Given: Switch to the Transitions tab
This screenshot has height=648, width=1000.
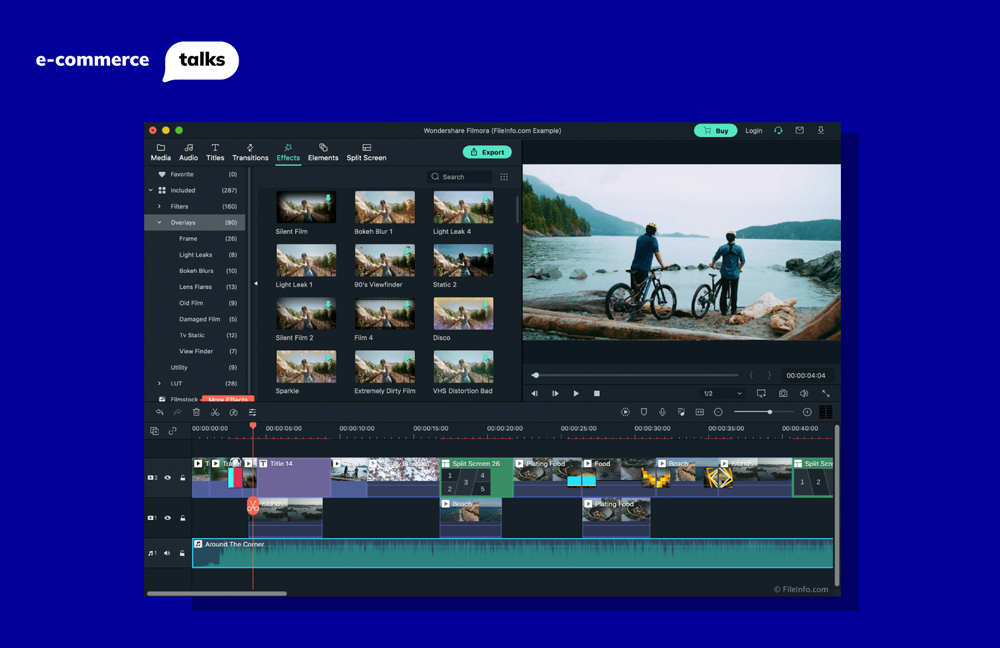Looking at the screenshot, I should tap(250, 152).
